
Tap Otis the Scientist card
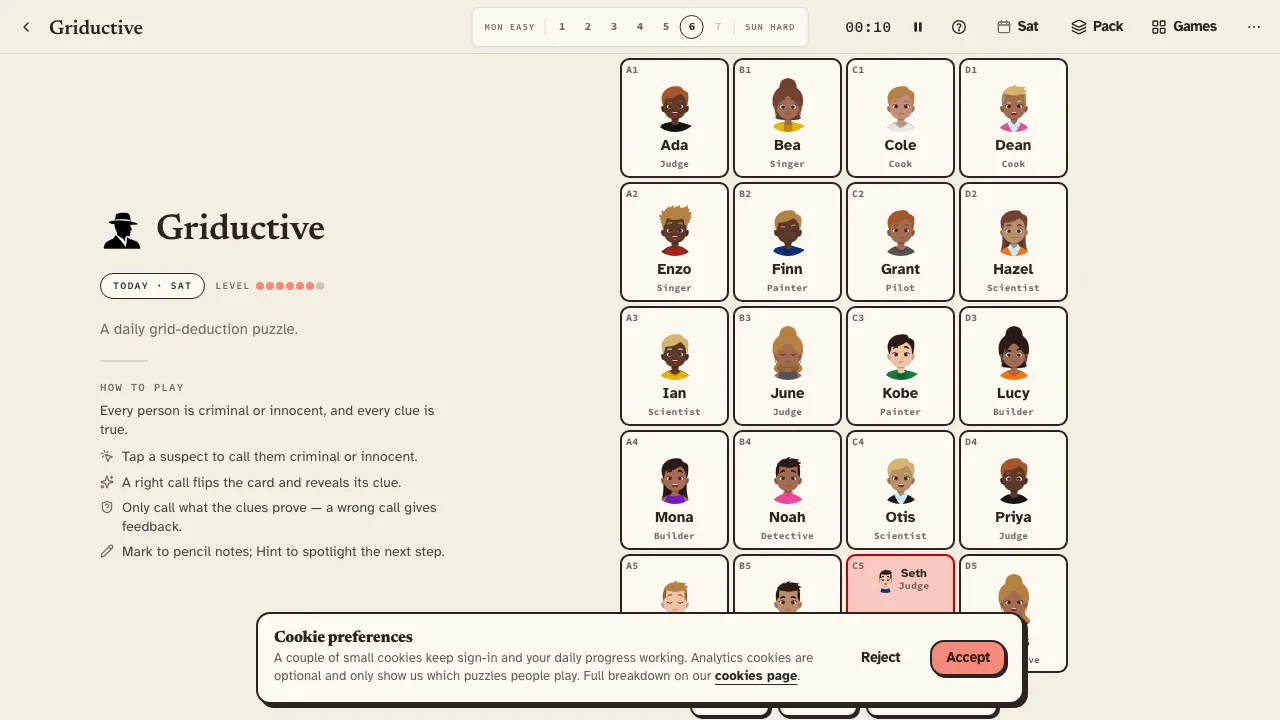pyautogui.click(x=900, y=490)
